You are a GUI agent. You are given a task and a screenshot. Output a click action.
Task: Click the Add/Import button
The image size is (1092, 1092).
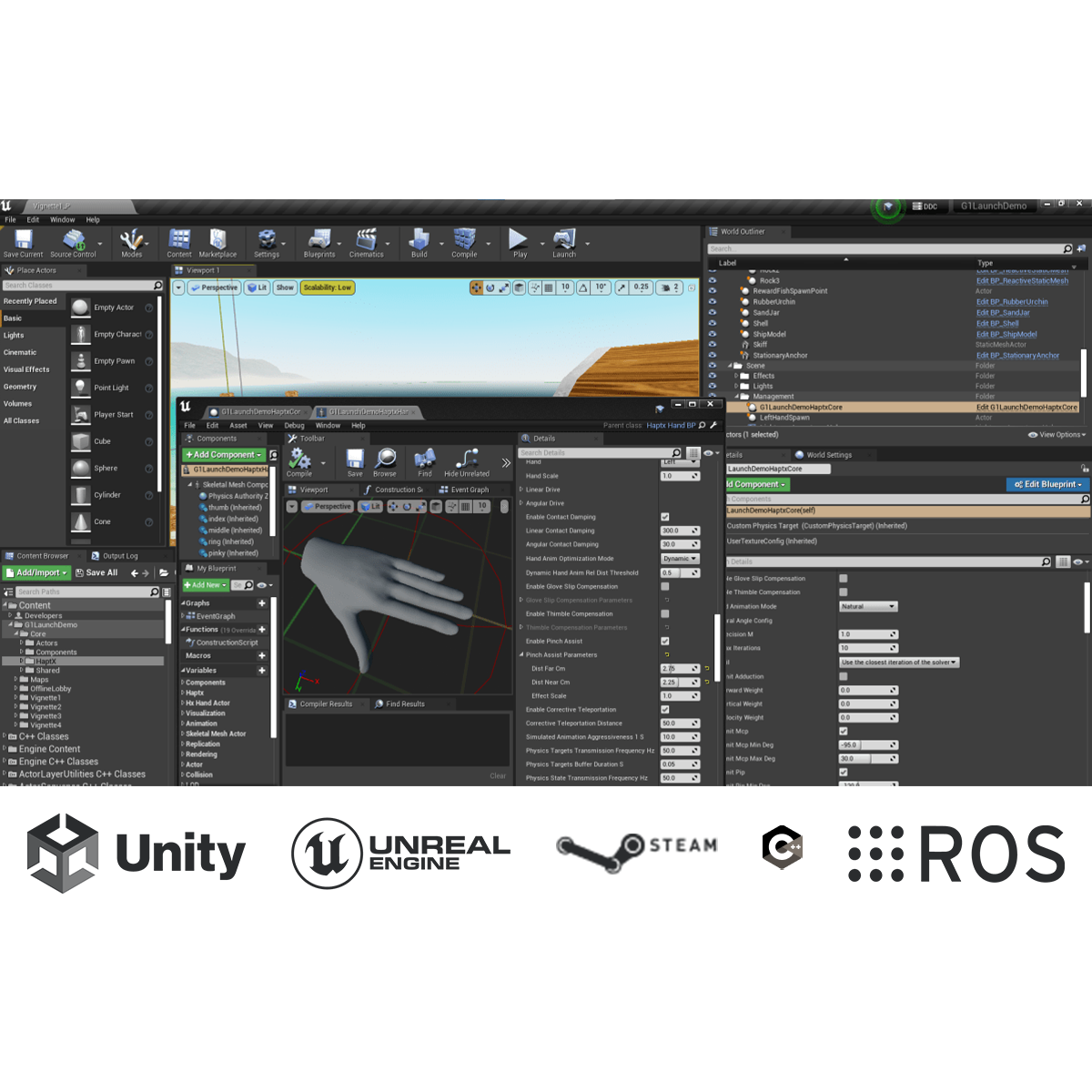pos(37,573)
